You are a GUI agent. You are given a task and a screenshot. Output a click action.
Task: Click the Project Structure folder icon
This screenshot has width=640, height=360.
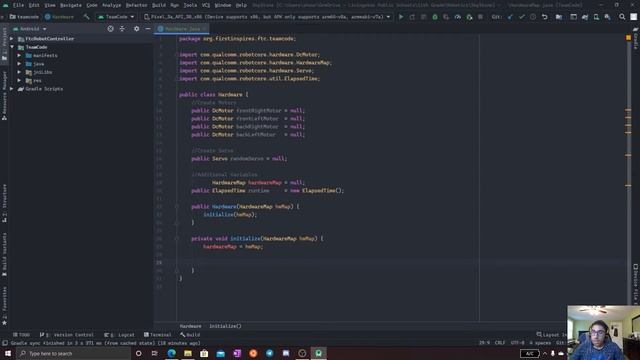pyautogui.click(x=559, y=17)
